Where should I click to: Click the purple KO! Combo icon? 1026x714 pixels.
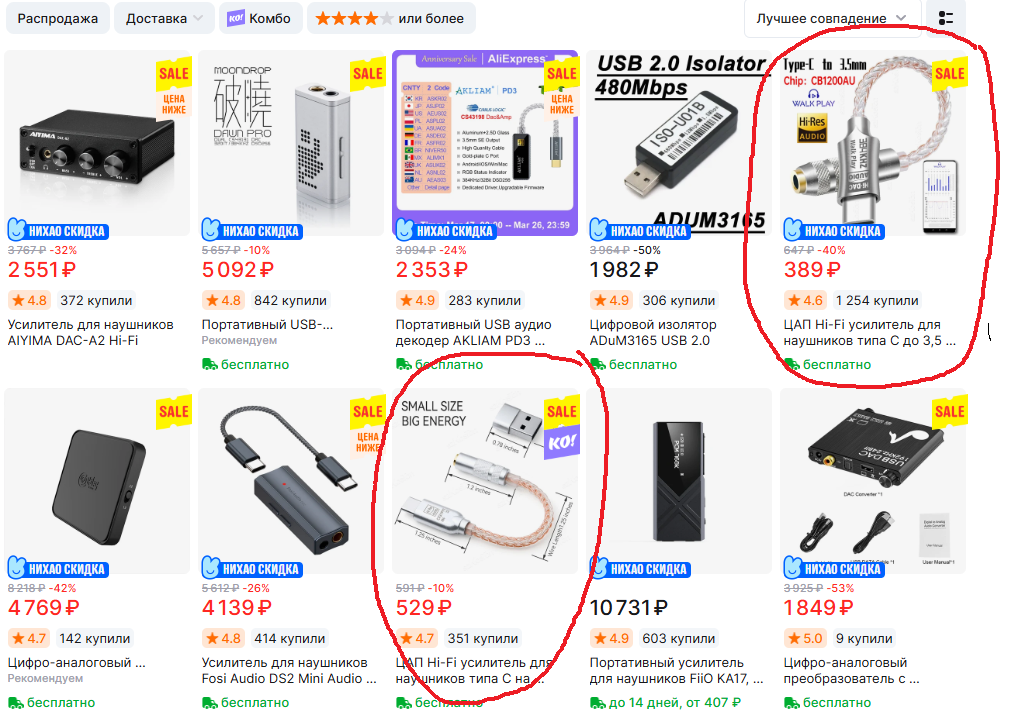[236, 18]
